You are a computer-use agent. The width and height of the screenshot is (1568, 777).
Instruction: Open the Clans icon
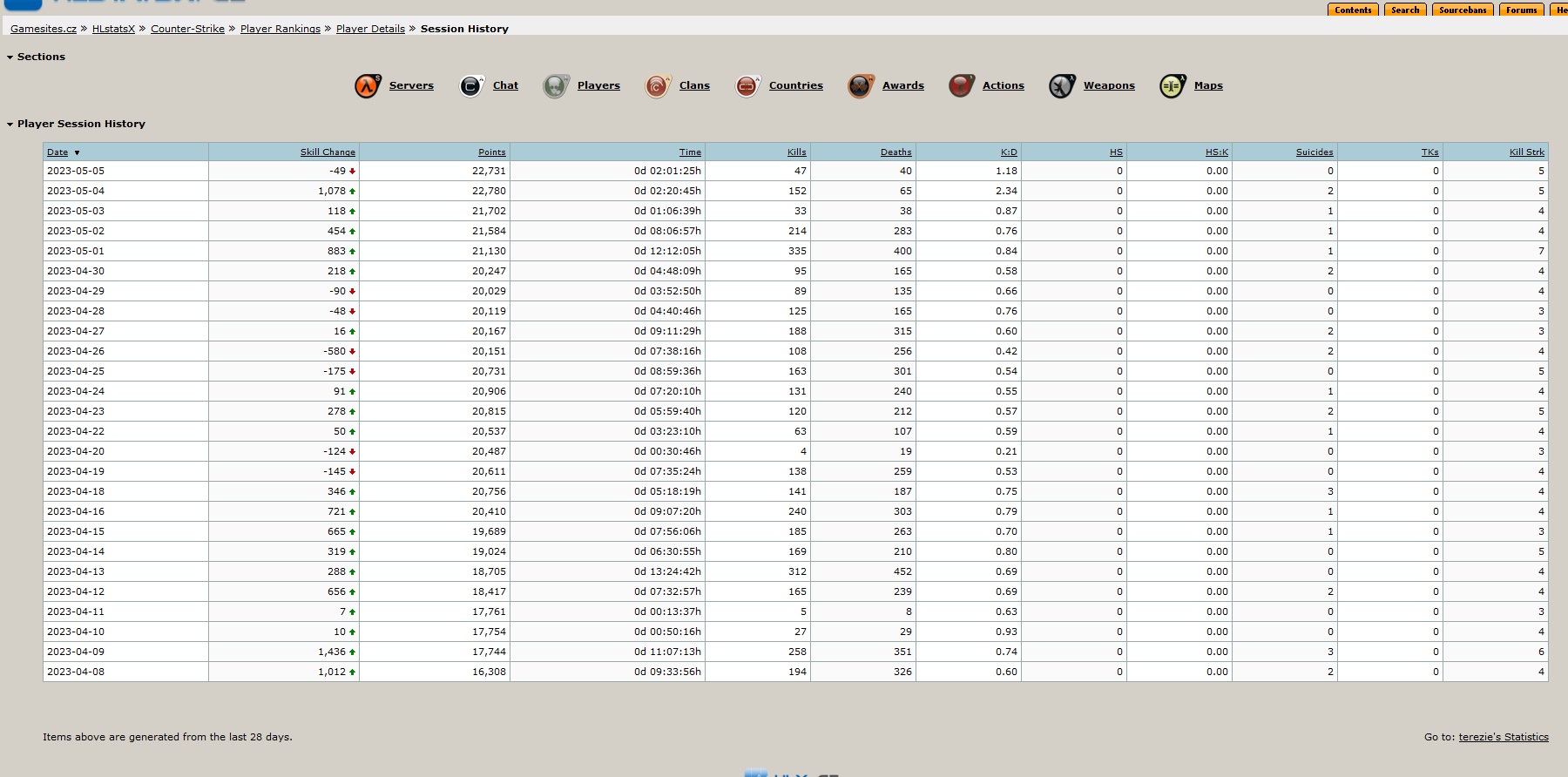[657, 86]
